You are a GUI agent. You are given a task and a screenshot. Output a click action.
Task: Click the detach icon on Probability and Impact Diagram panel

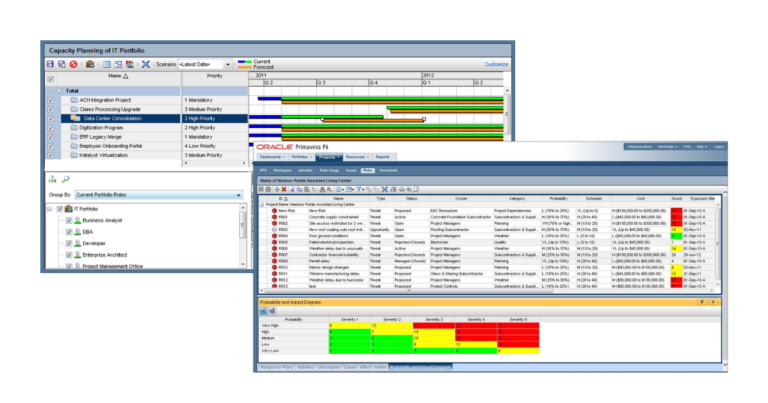click(x=702, y=302)
